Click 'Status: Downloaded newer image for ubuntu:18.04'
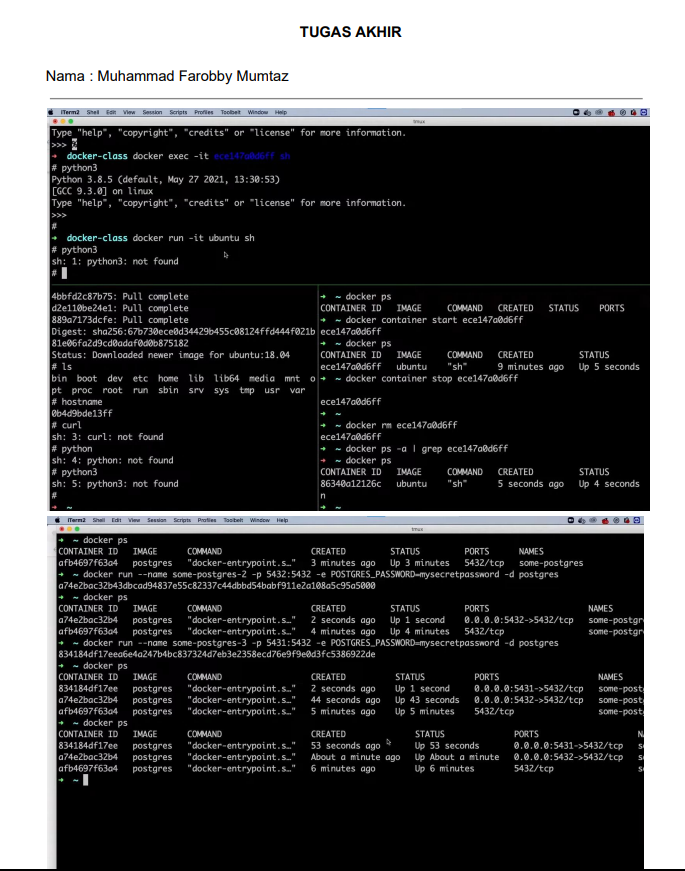The image size is (685, 871). pos(171,355)
